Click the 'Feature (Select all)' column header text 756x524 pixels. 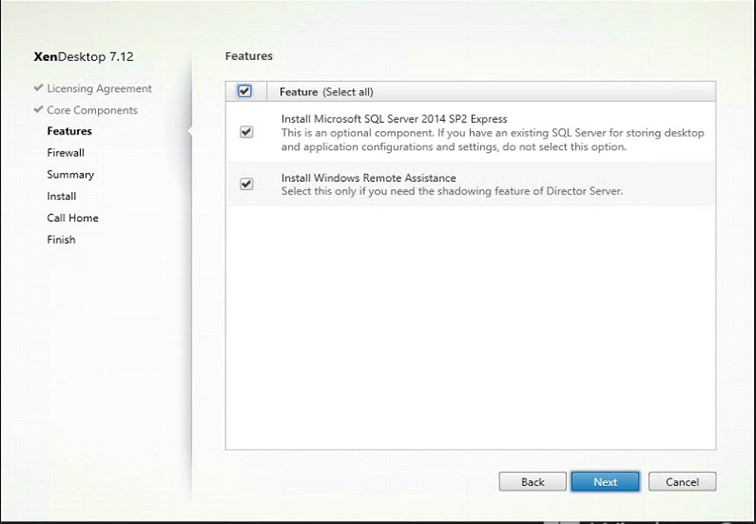(326, 92)
